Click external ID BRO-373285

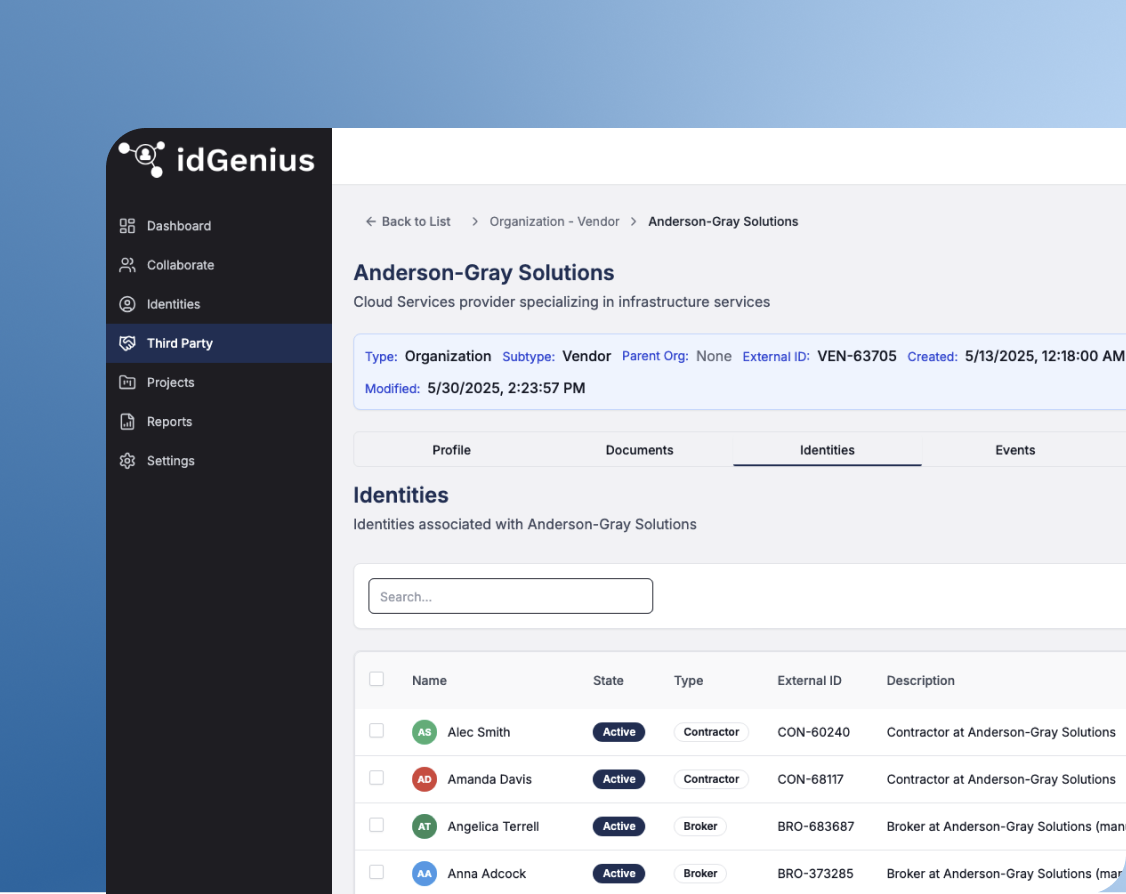pyautogui.click(x=815, y=873)
